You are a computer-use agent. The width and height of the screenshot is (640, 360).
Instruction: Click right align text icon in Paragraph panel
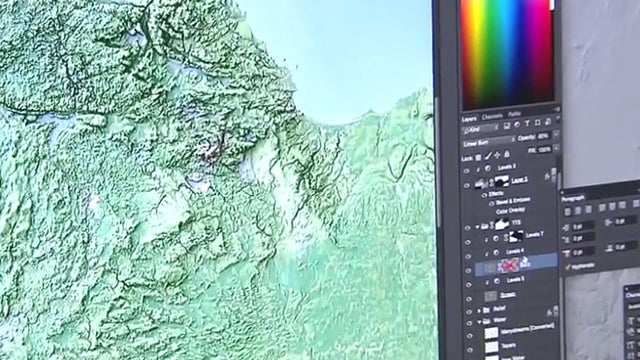(588, 209)
